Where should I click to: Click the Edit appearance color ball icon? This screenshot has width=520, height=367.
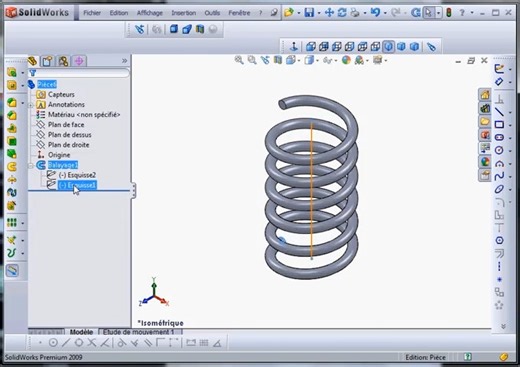coord(346,60)
